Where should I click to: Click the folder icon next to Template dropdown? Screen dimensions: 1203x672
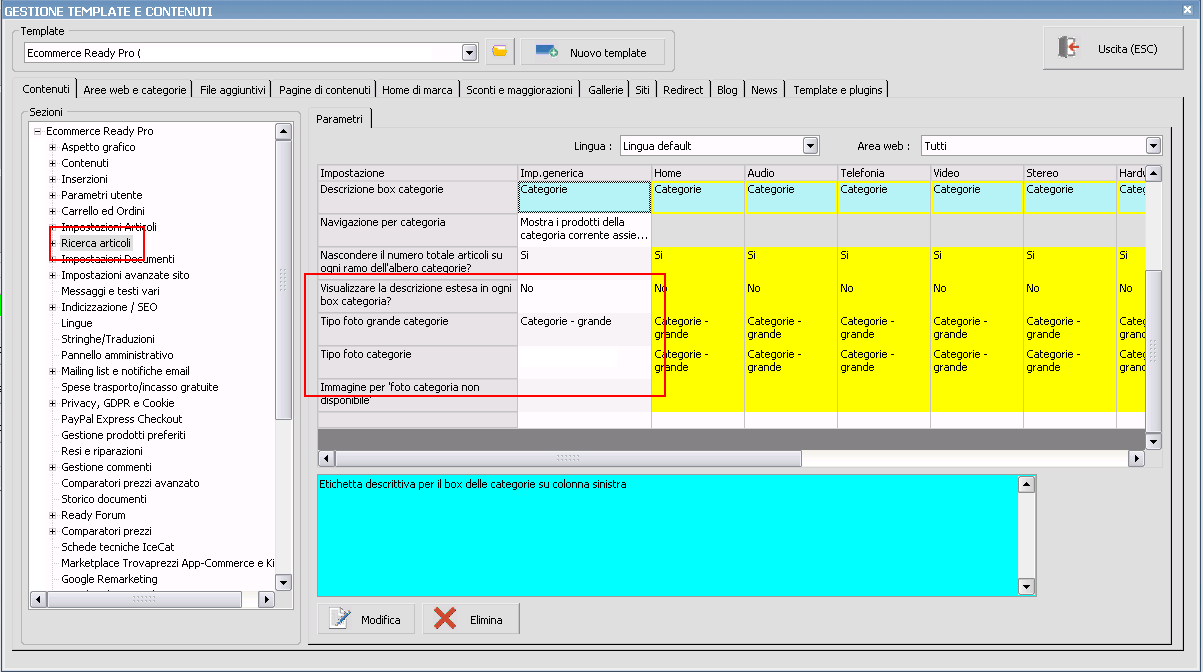(499, 52)
